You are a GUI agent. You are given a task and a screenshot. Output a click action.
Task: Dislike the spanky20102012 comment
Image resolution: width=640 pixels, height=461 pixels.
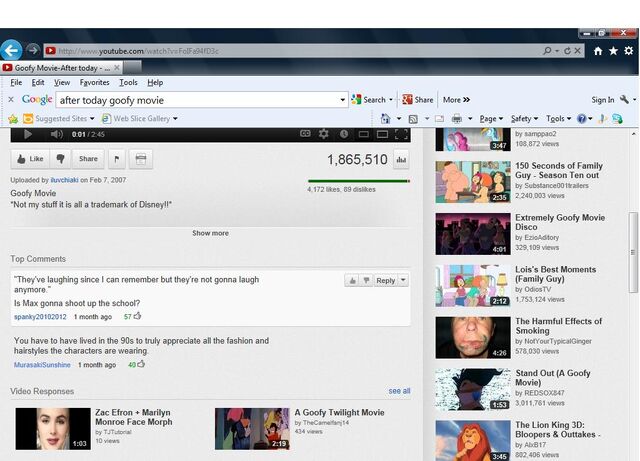[x=367, y=281]
